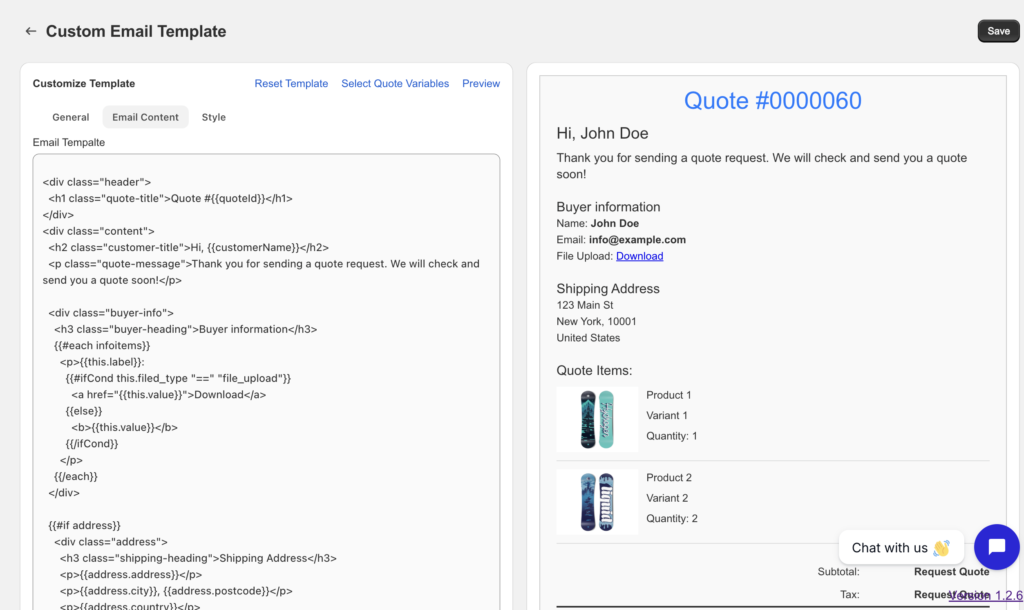Click the Product 2 snowboard thumbnail
Screen dimensions: 1024x610
(x=597, y=501)
